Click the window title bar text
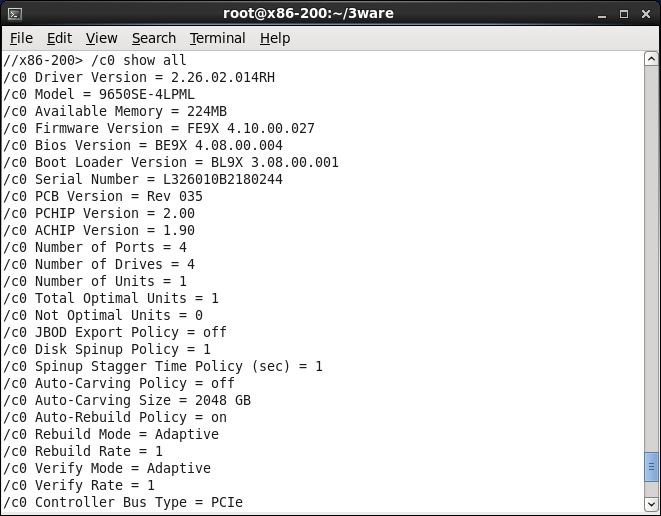661x516 pixels. pyautogui.click(x=330, y=13)
